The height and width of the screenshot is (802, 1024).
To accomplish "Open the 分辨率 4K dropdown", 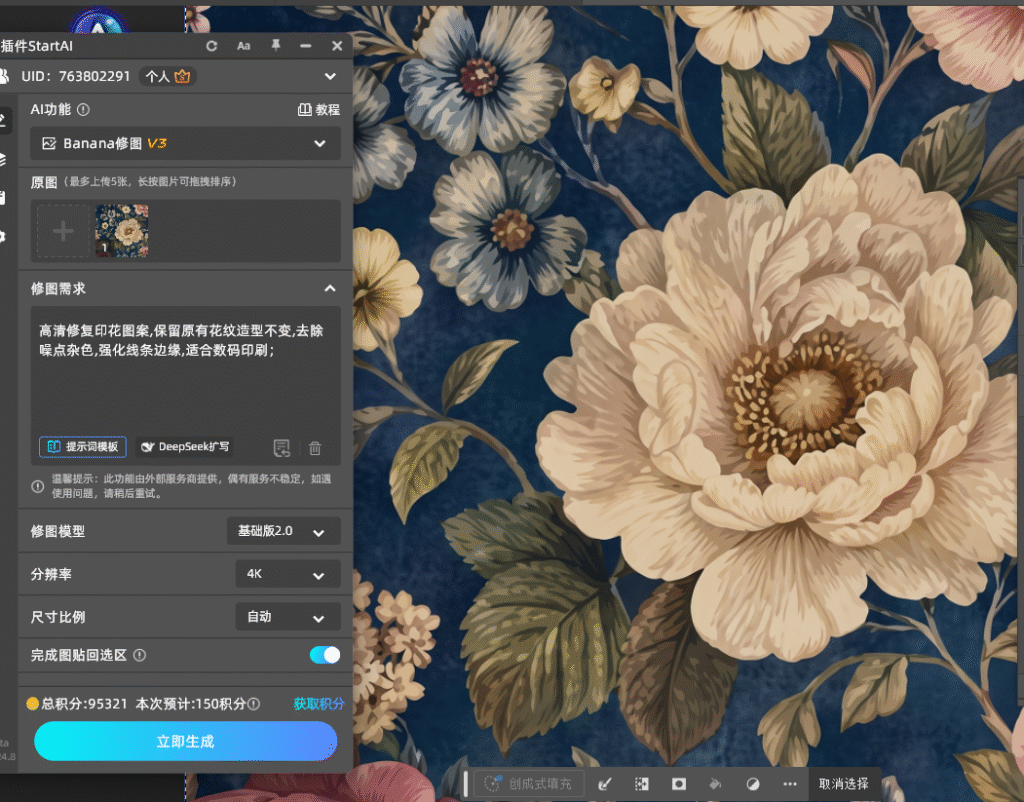I will [288, 574].
